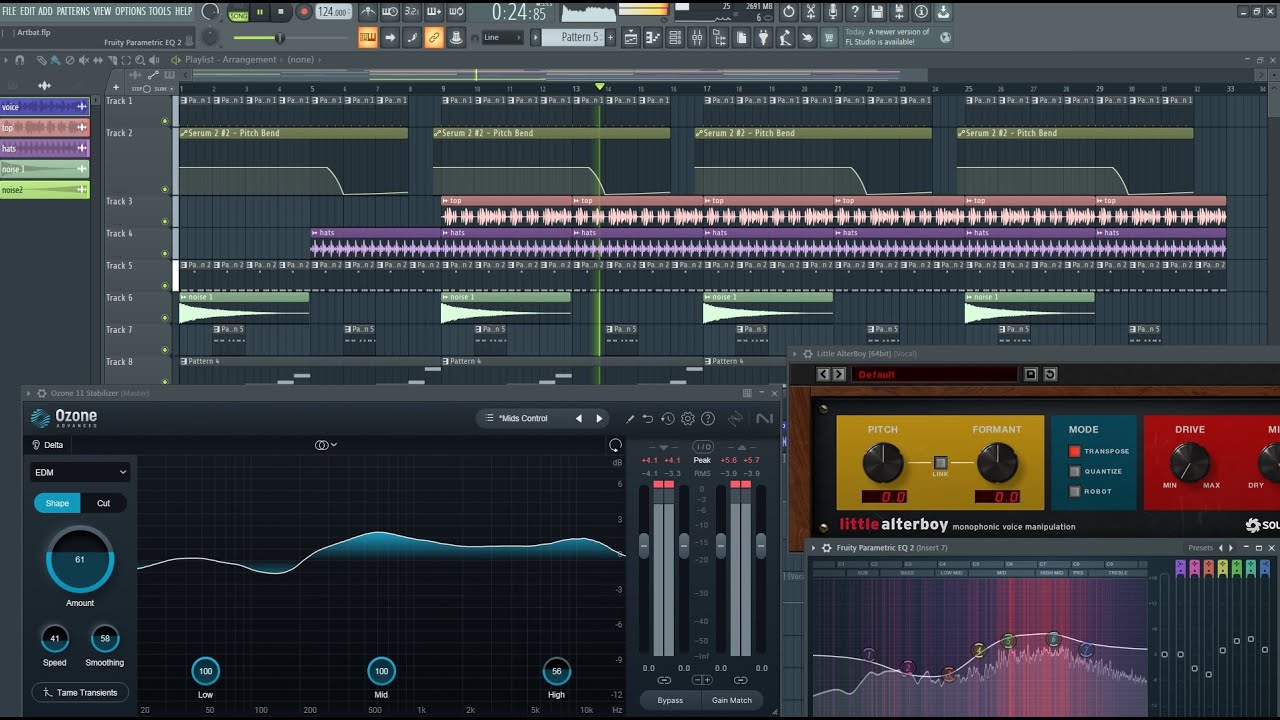Click the Amount dial showing 61

[80, 560]
